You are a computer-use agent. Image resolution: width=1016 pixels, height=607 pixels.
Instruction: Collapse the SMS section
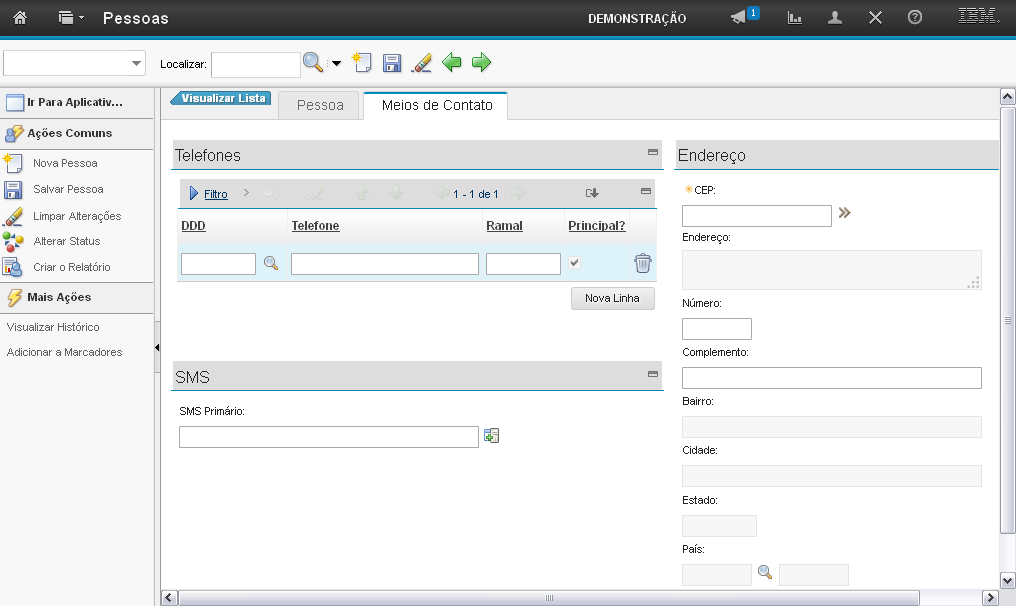click(x=653, y=374)
